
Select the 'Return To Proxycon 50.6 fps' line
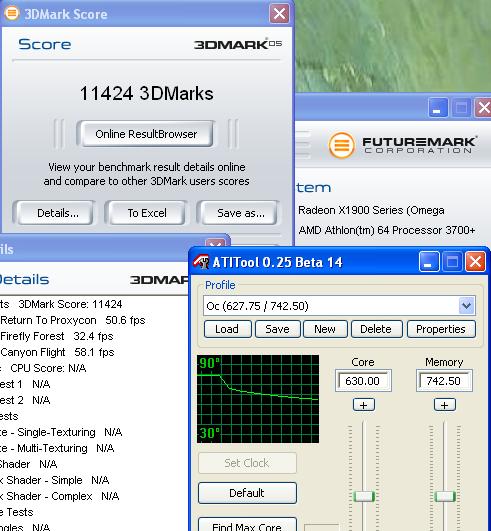click(73, 320)
